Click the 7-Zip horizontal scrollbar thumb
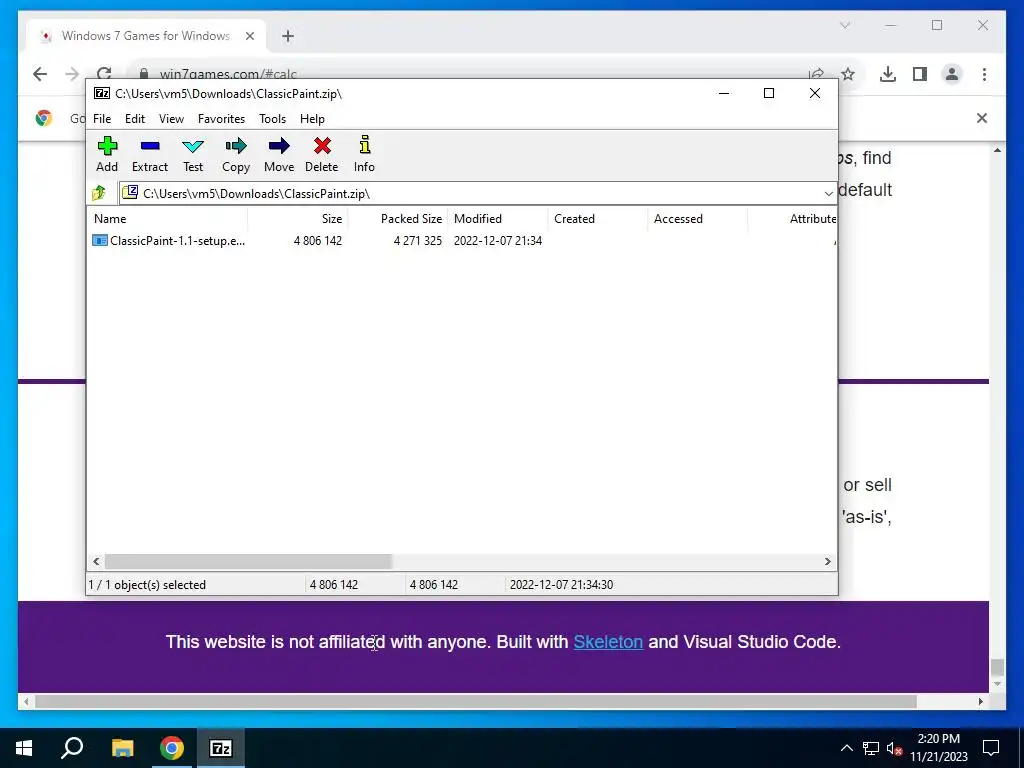Viewport: 1024px width, 768px height. pos(248,562)
